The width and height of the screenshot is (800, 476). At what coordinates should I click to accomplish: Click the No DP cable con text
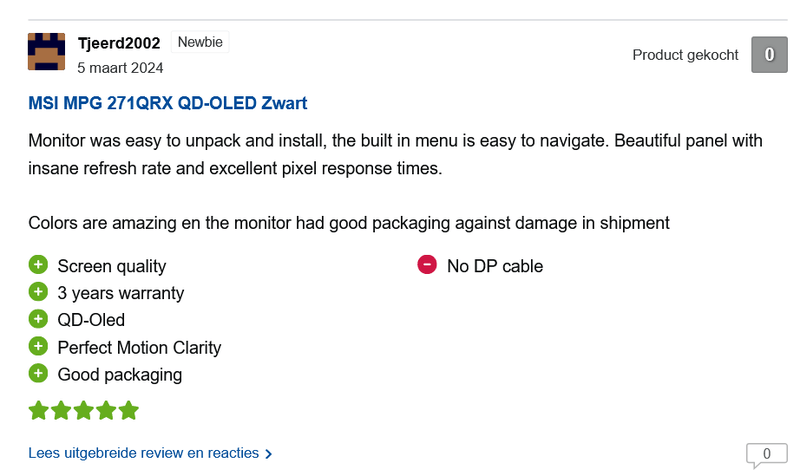click(495, 266)
